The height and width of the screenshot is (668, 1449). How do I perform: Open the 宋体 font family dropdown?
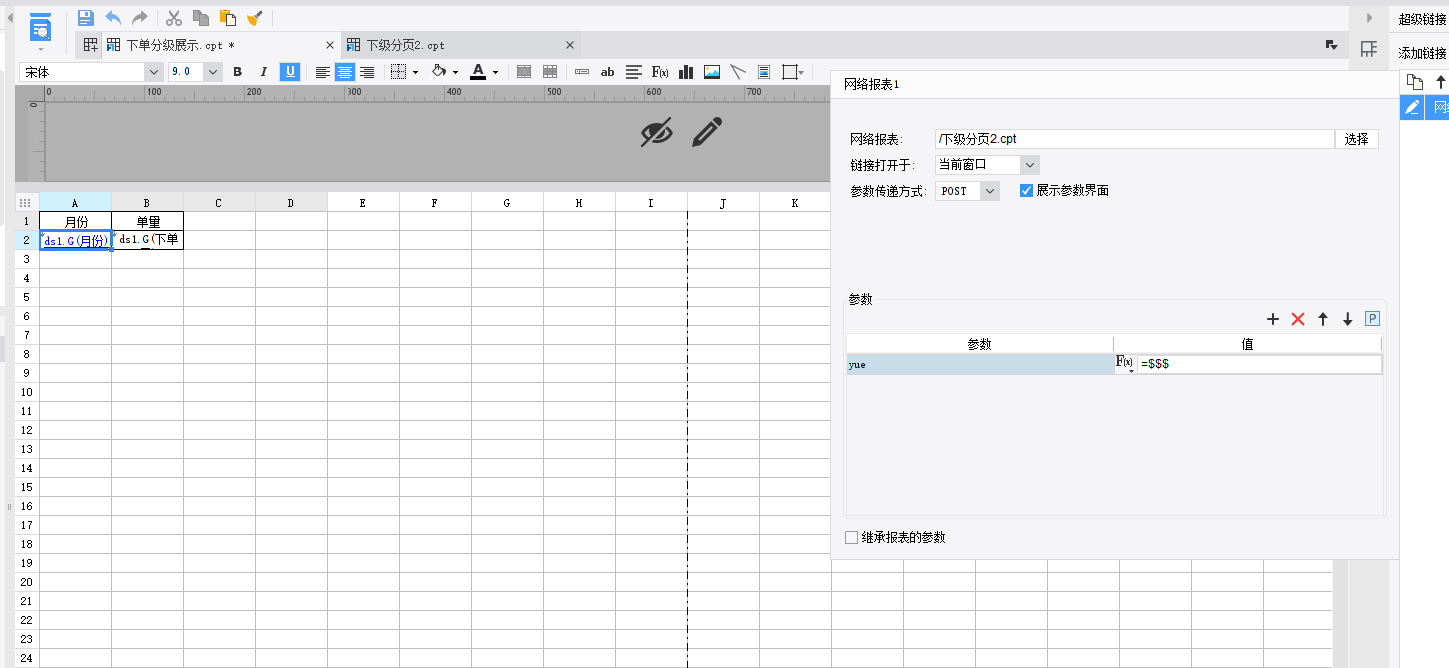tap(154, 72)
